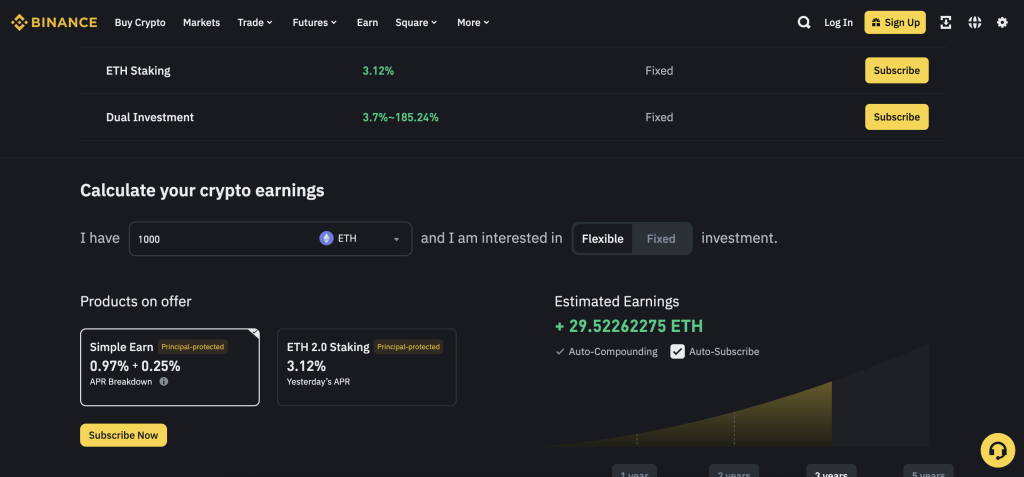Expand the Futures menu
The image size is (1024, 477).
[314, 22]
